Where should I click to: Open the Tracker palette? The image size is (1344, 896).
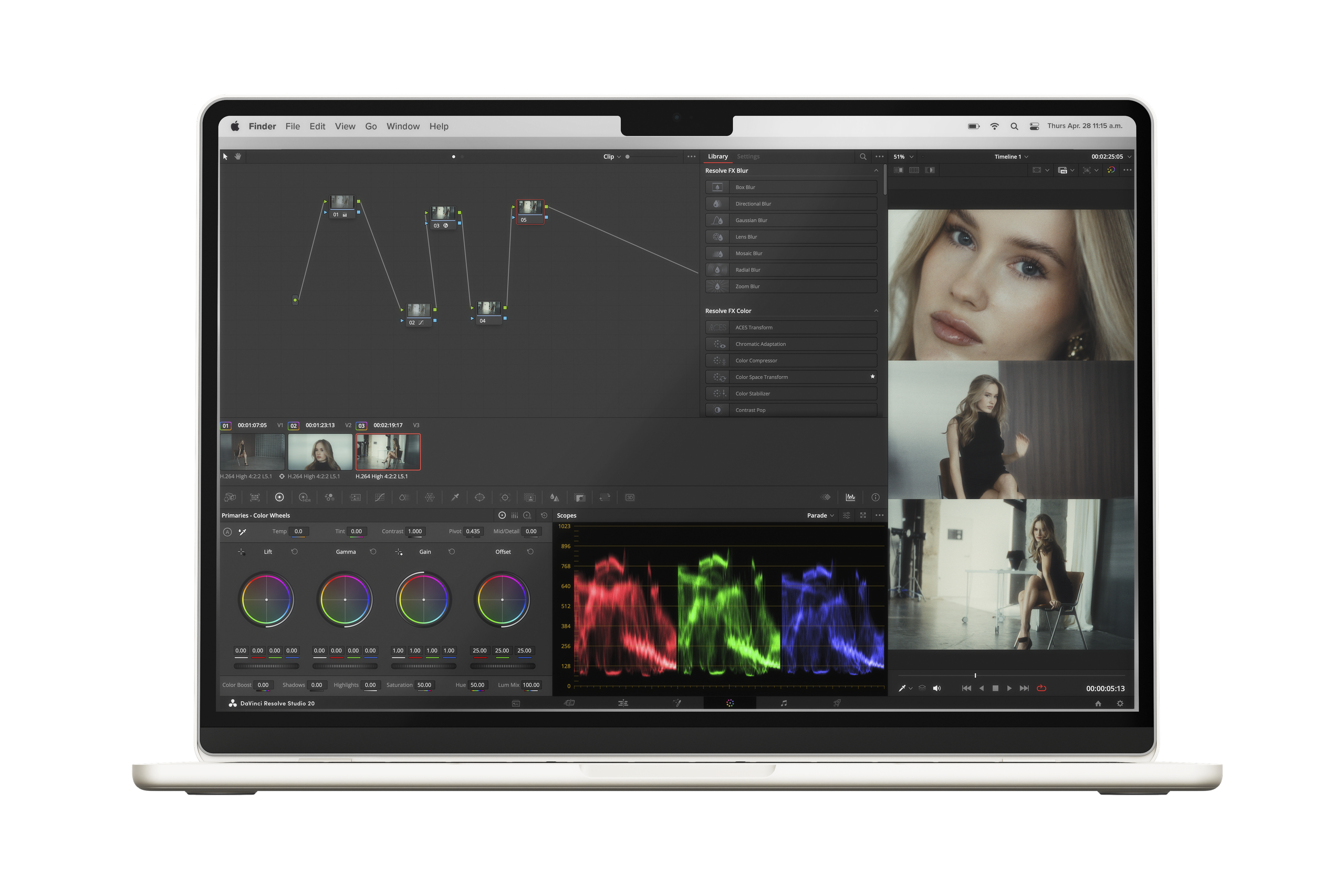coord(505,497)
